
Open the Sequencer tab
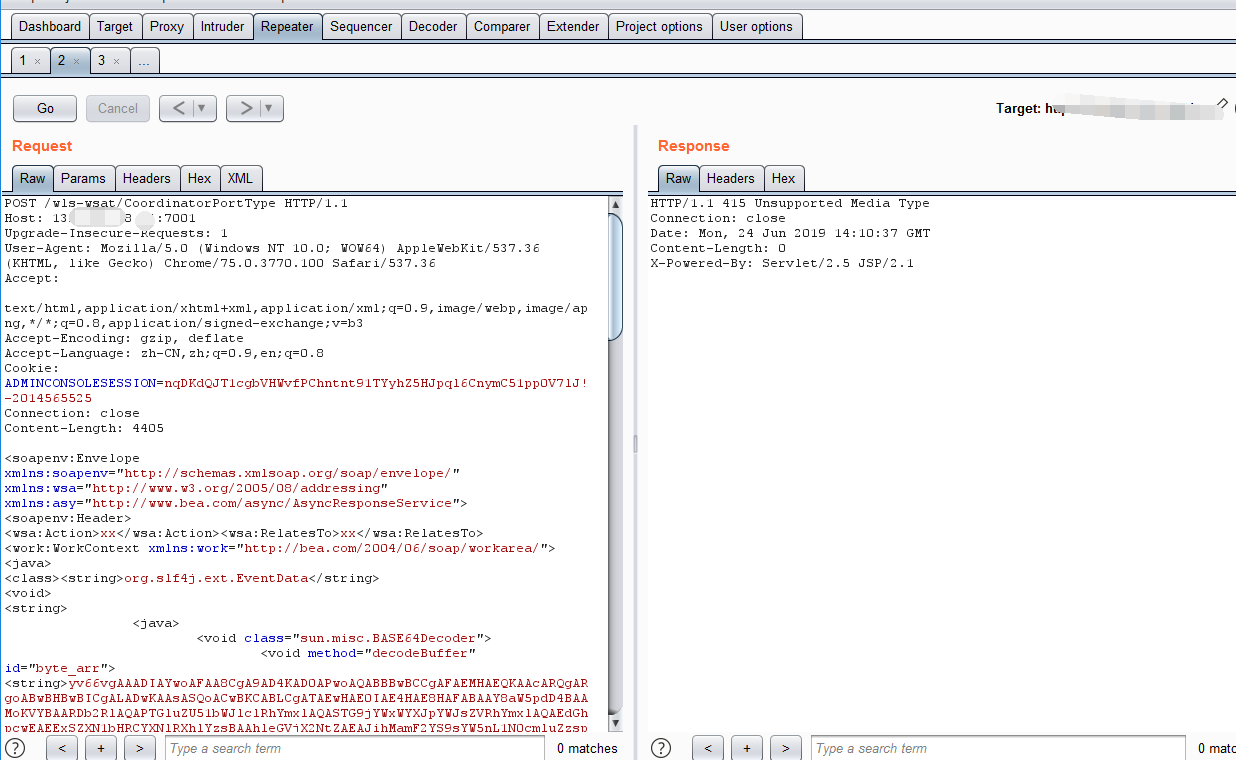[362, 27]
